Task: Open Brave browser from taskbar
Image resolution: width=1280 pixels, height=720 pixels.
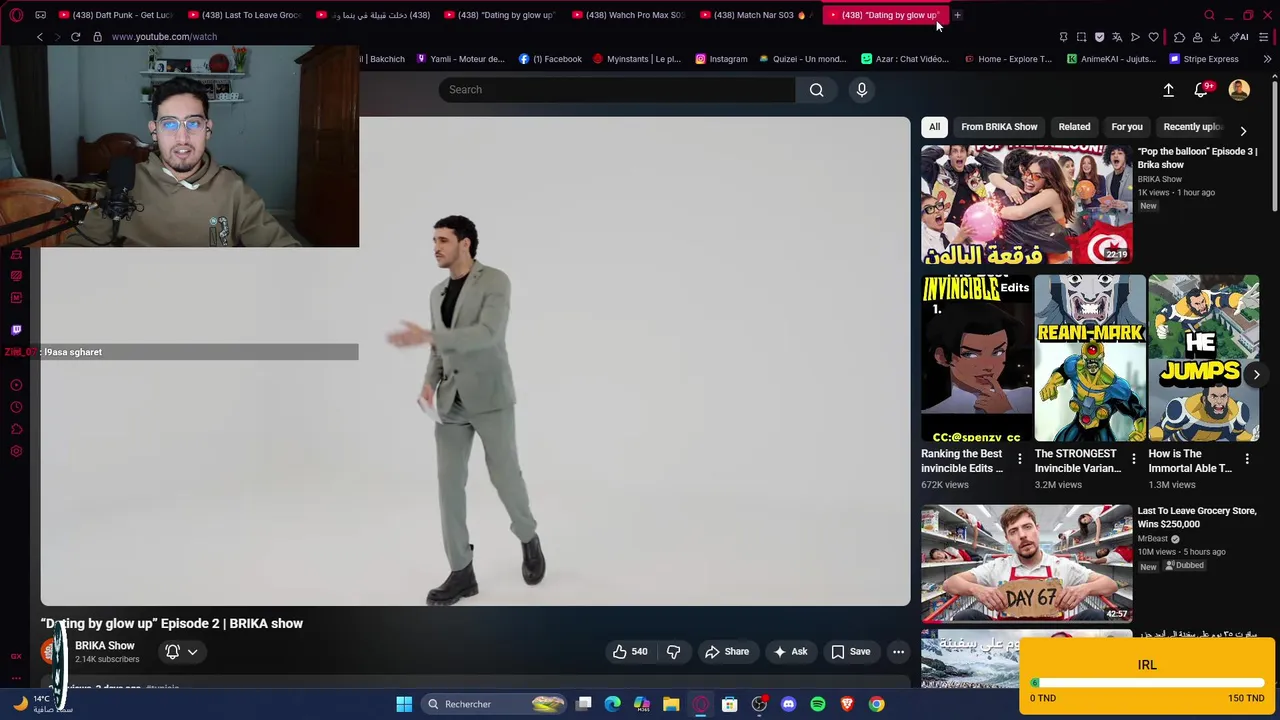Action: [x=847, y=704]
